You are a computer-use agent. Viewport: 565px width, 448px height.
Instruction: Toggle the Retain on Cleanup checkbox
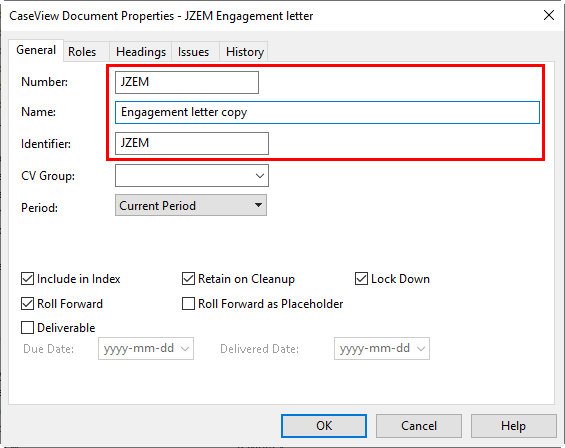[x=188, y=279]
